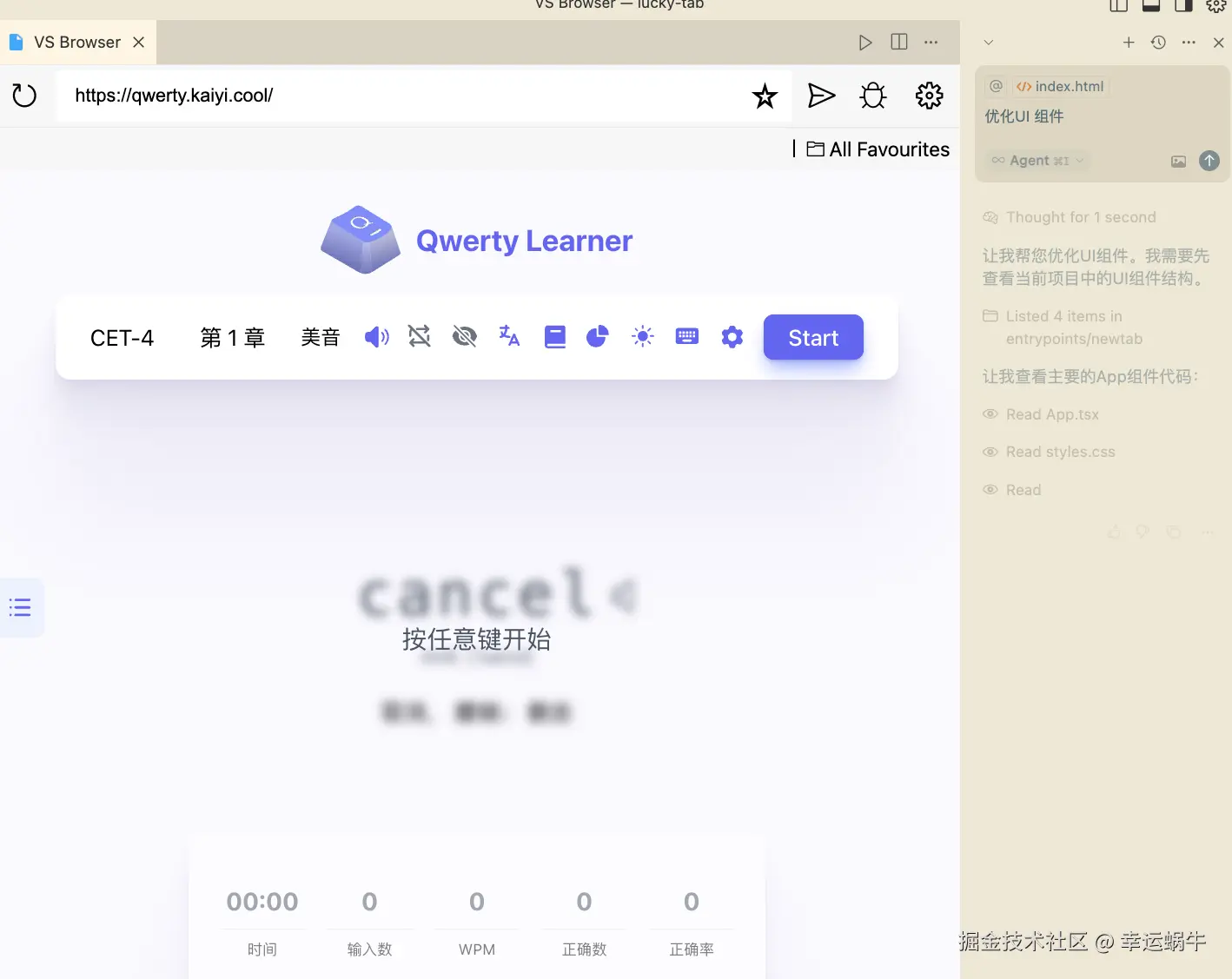Image resolution: width=1232 pixels, height=979 pixels.
Task: Click the @ mention context button
Action: coord(996,86)
